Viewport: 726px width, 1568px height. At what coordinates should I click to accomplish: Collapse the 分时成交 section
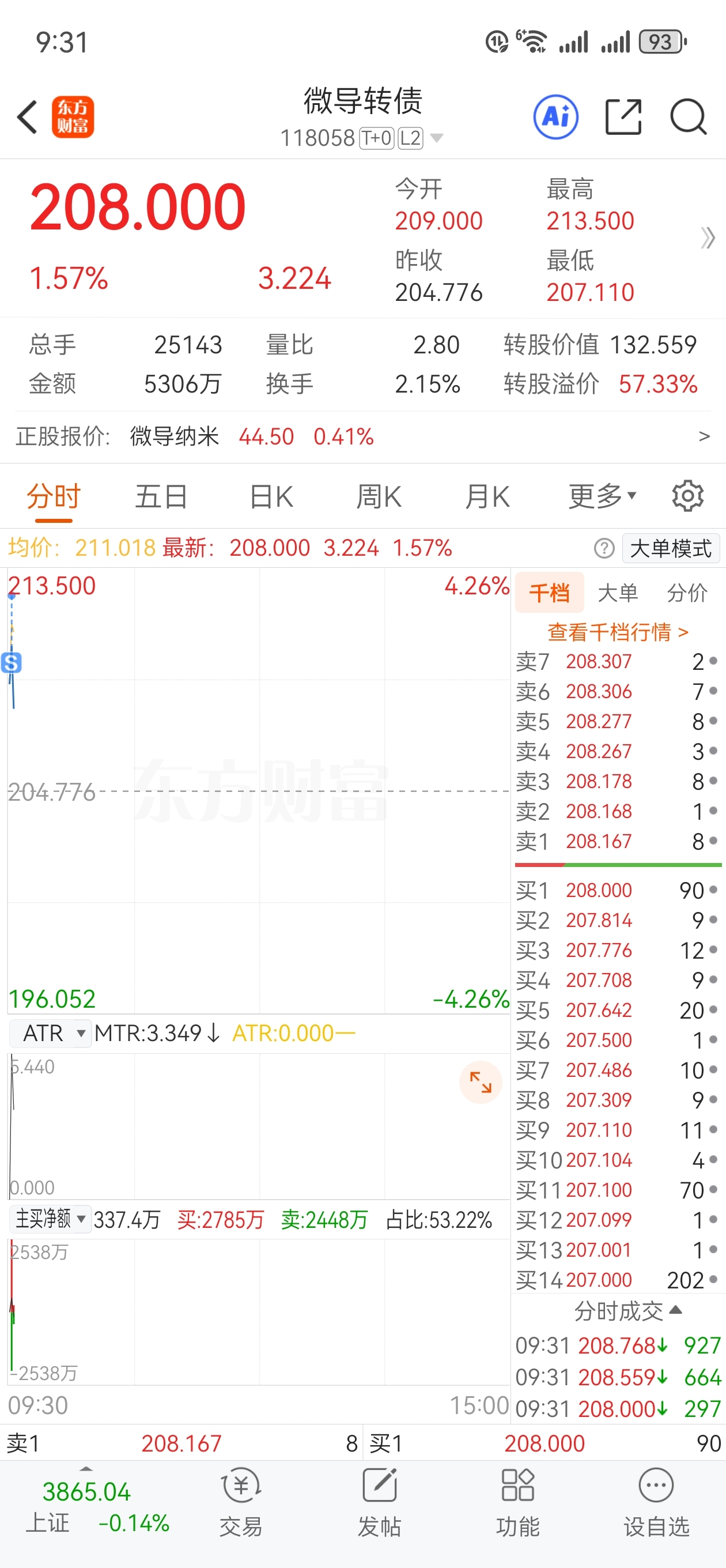[627, 1310]
